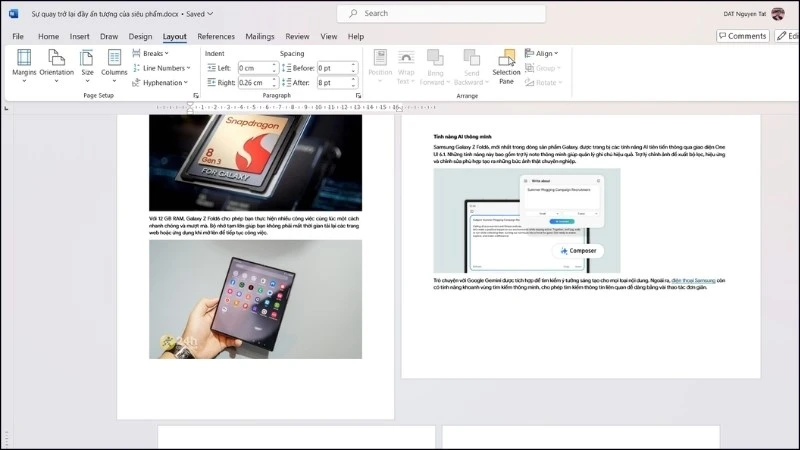Open the Paragraph settings dialog launcher
800x450 pixels.
pos(359,96)
